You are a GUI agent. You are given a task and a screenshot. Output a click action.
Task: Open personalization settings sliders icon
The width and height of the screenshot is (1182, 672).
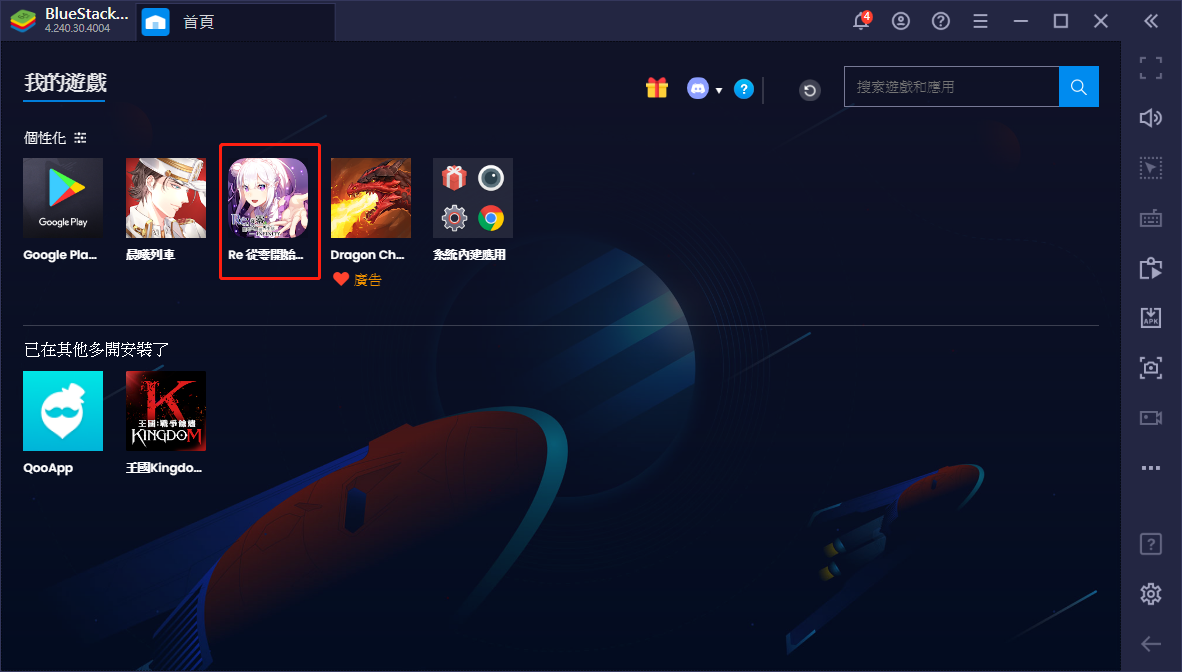pos(80,137)
